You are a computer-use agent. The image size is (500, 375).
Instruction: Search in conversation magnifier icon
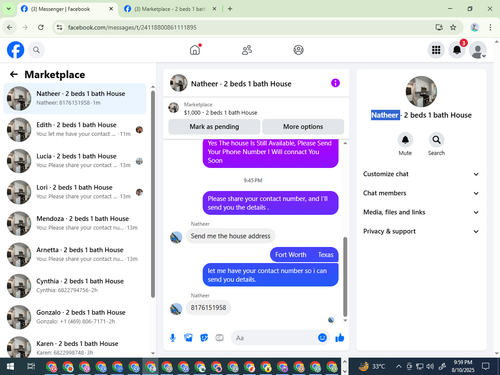click(x=436, y=140)
